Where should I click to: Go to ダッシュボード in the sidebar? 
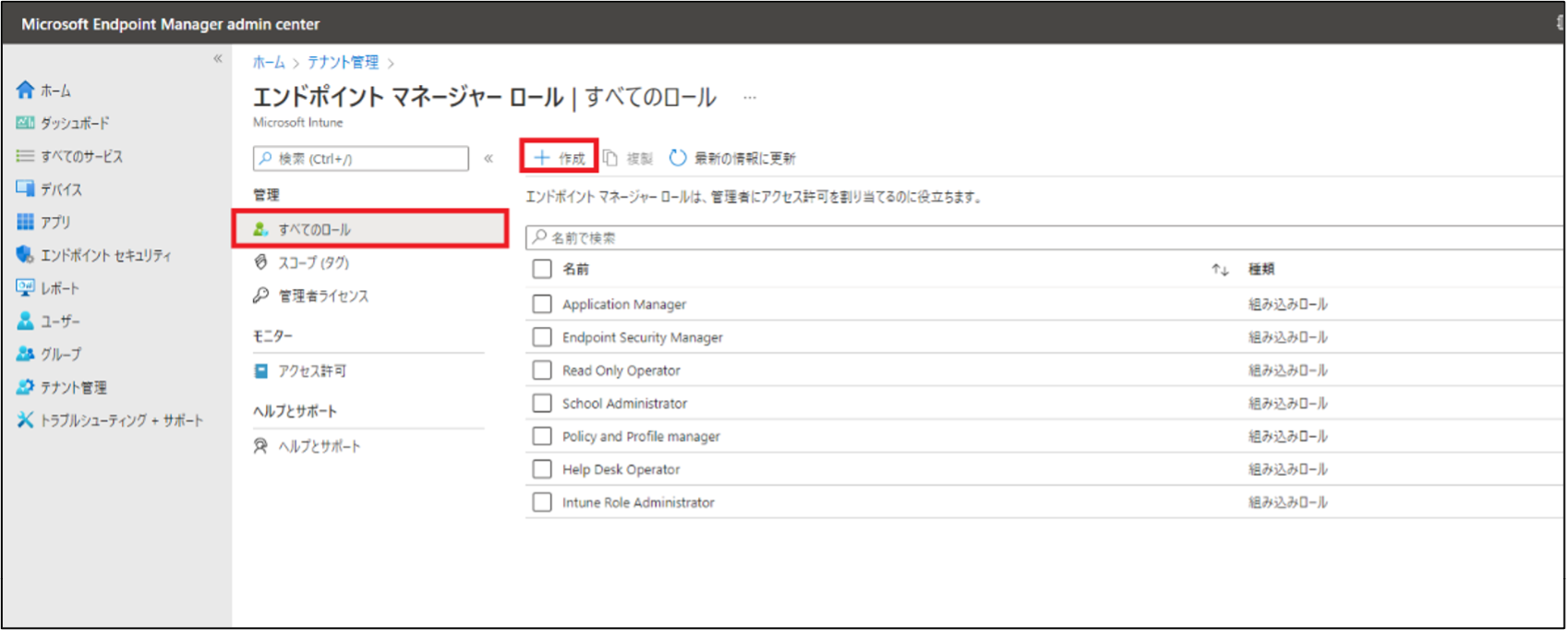pyautogui.click(x=75, y=123)
